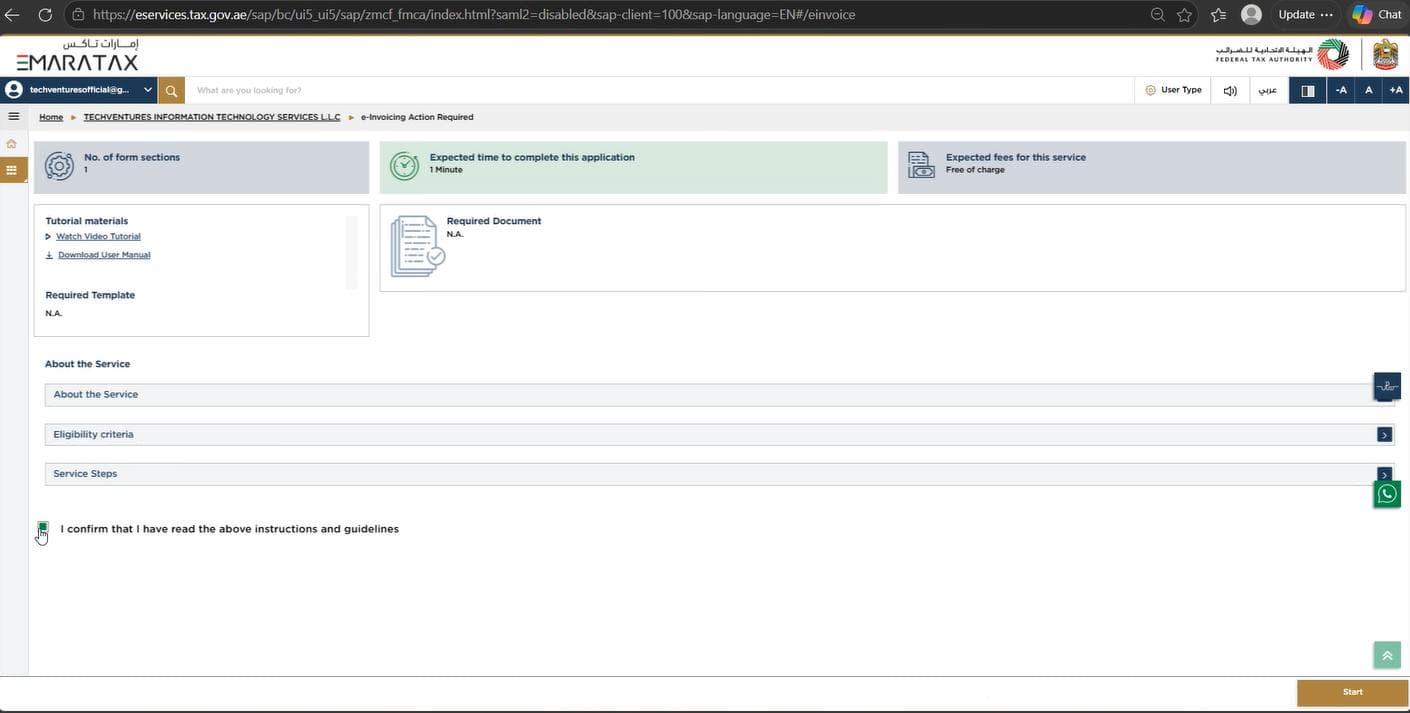Click the EmaraTax logo

[78, 56]
